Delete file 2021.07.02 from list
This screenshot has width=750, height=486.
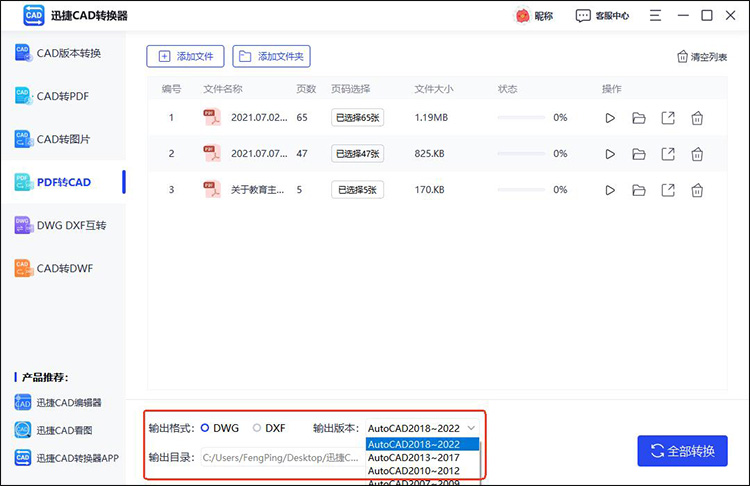(697, 118)
